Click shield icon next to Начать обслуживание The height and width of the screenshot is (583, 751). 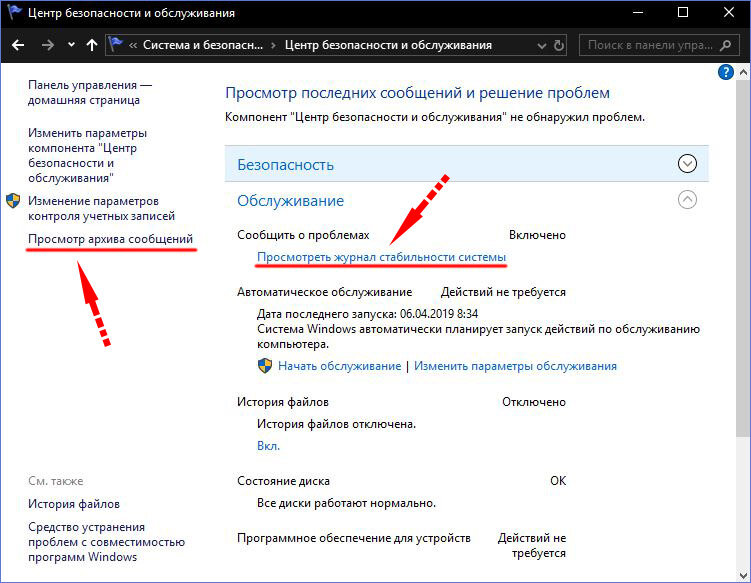[x=265, y=366]
